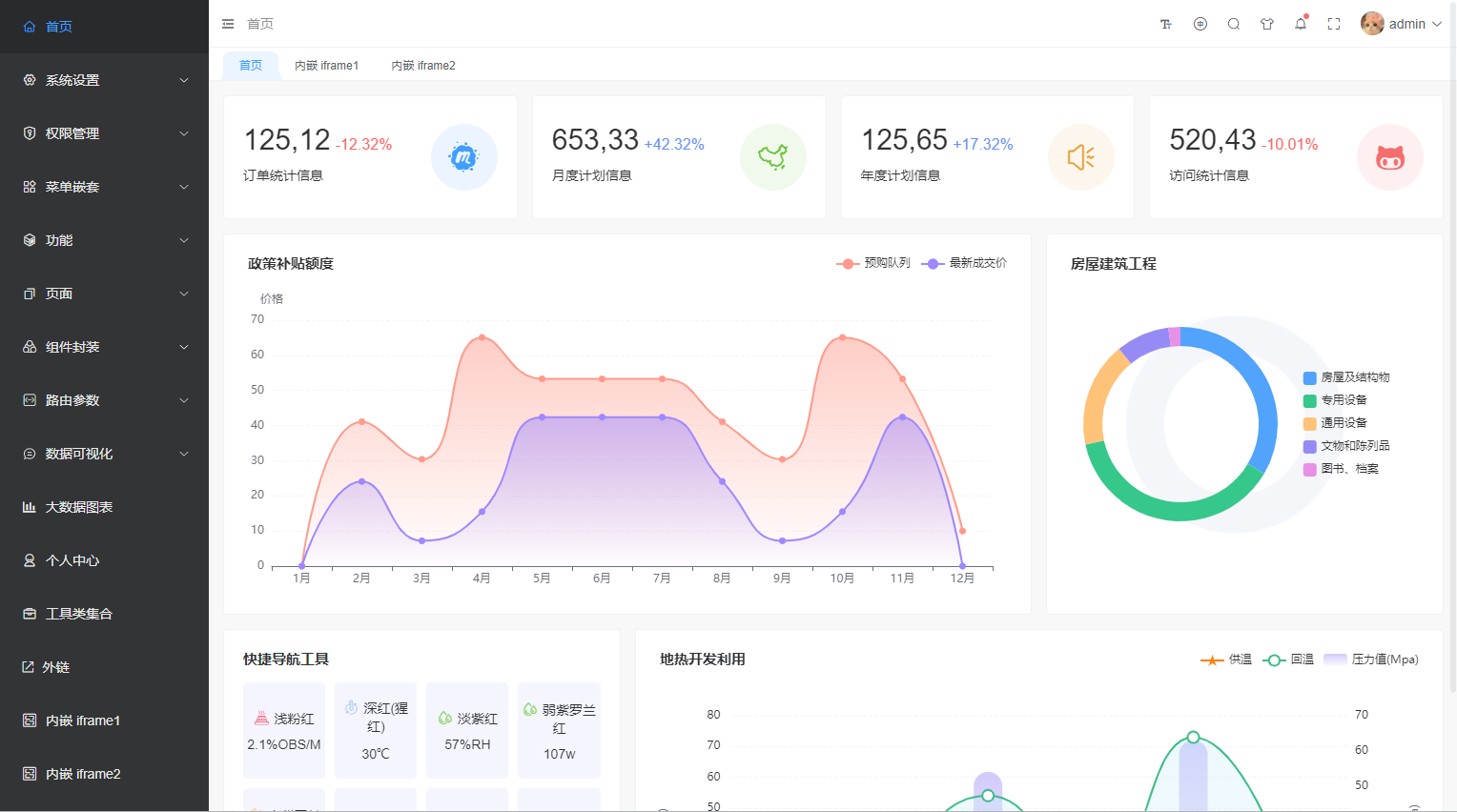Open the theme shirt icon in header
This screenshot has width=1457, height=812.
pos(1267,24)
